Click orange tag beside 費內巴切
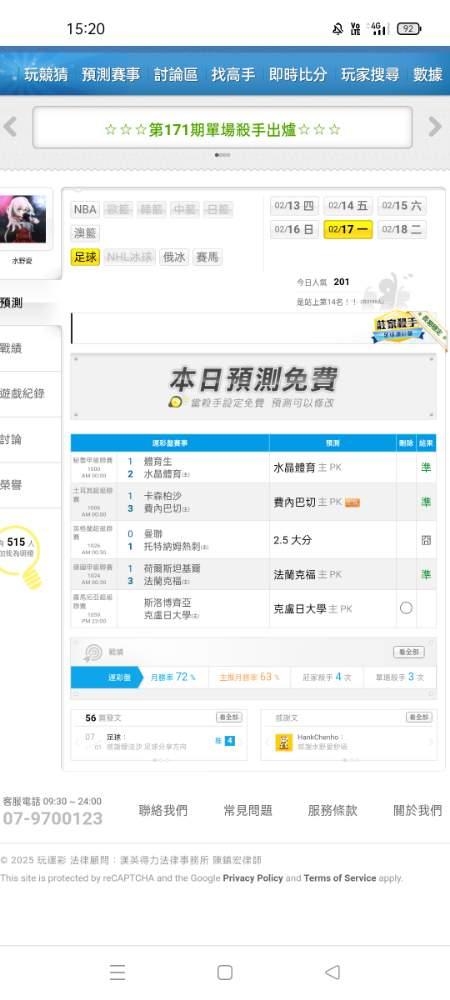Viewport: 450px width, 1000px height. point(352,503)
